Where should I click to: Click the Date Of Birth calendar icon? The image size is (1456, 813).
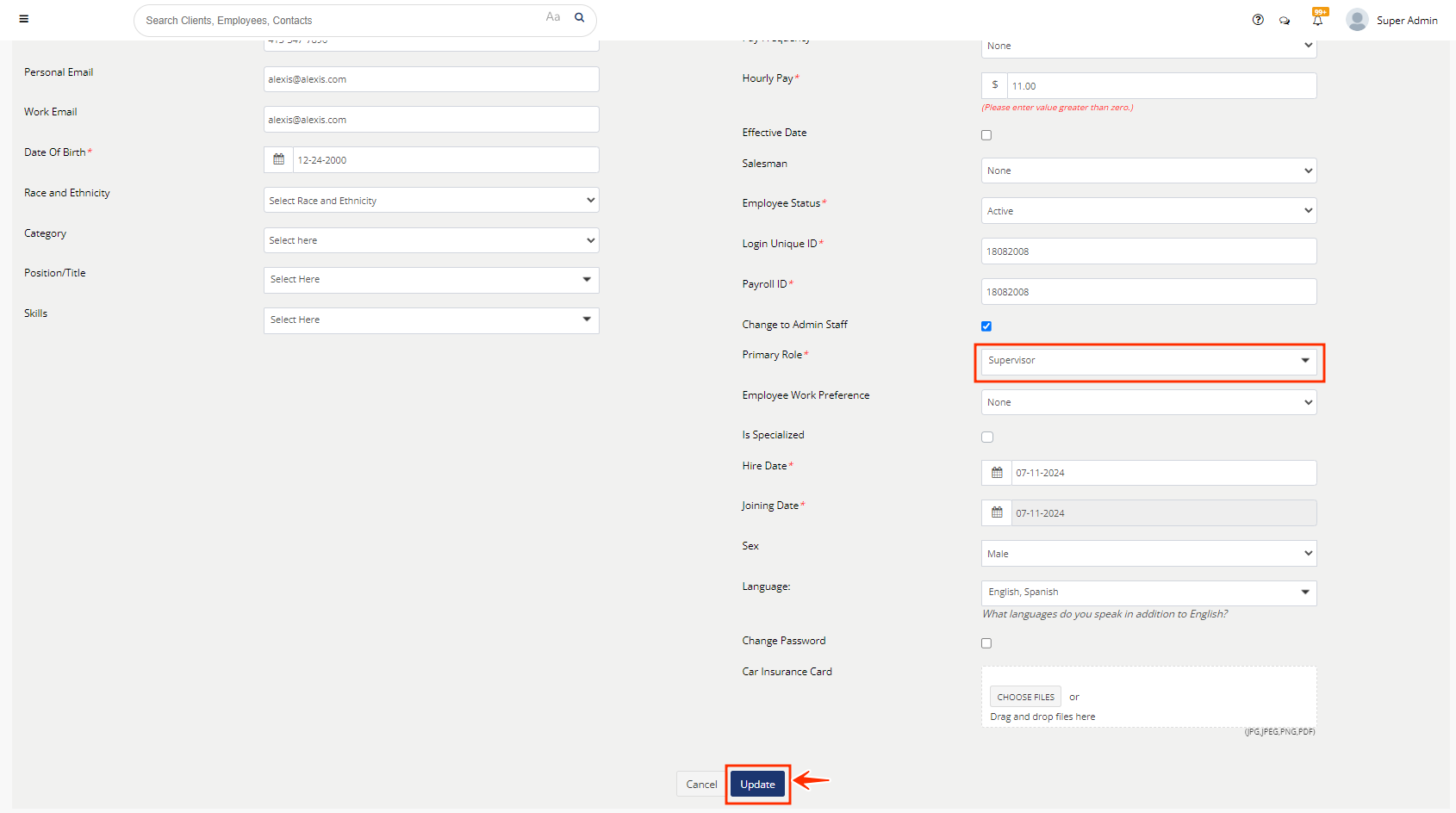coord(278,159)
